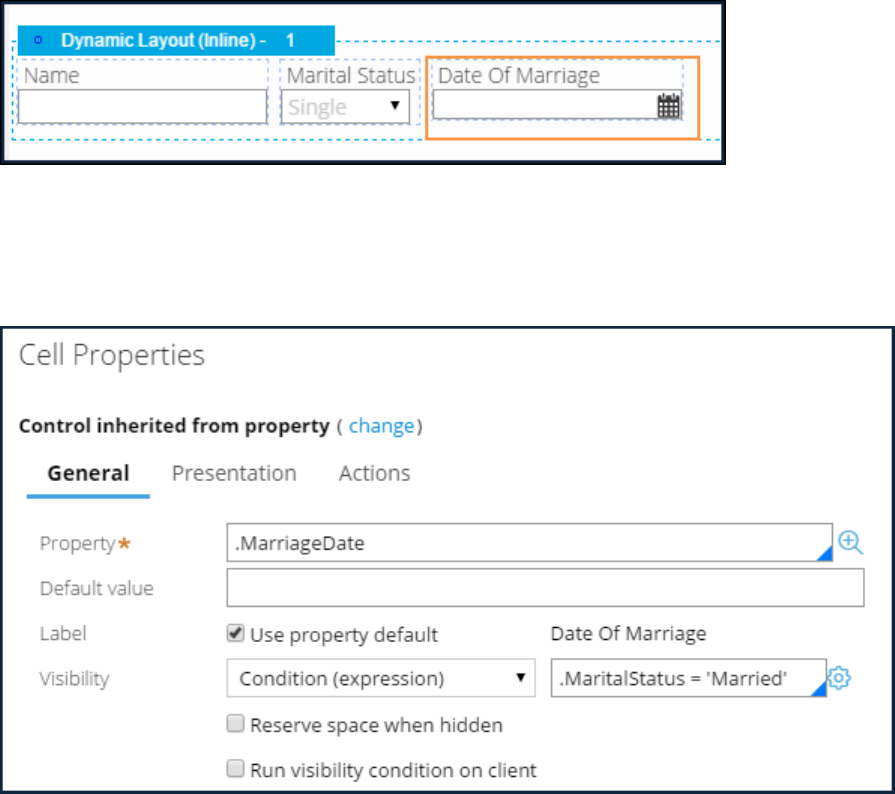Switch to the Presentation tab

coord(234,473)
